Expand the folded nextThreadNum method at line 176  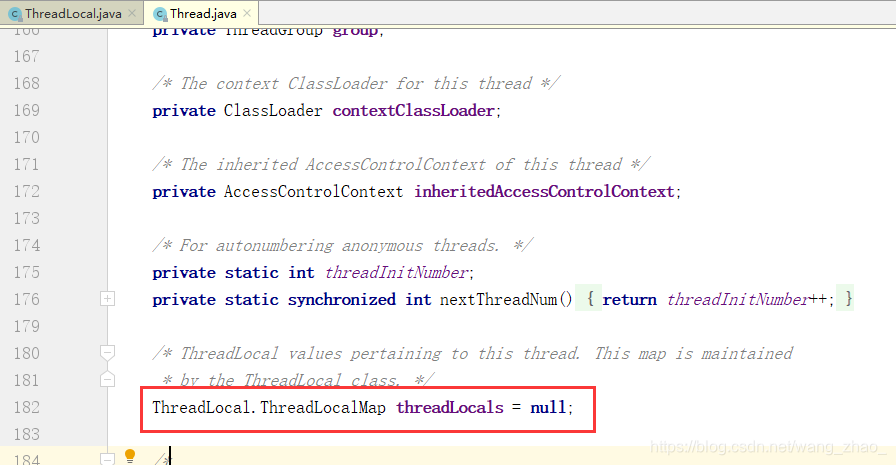(107, 298)
